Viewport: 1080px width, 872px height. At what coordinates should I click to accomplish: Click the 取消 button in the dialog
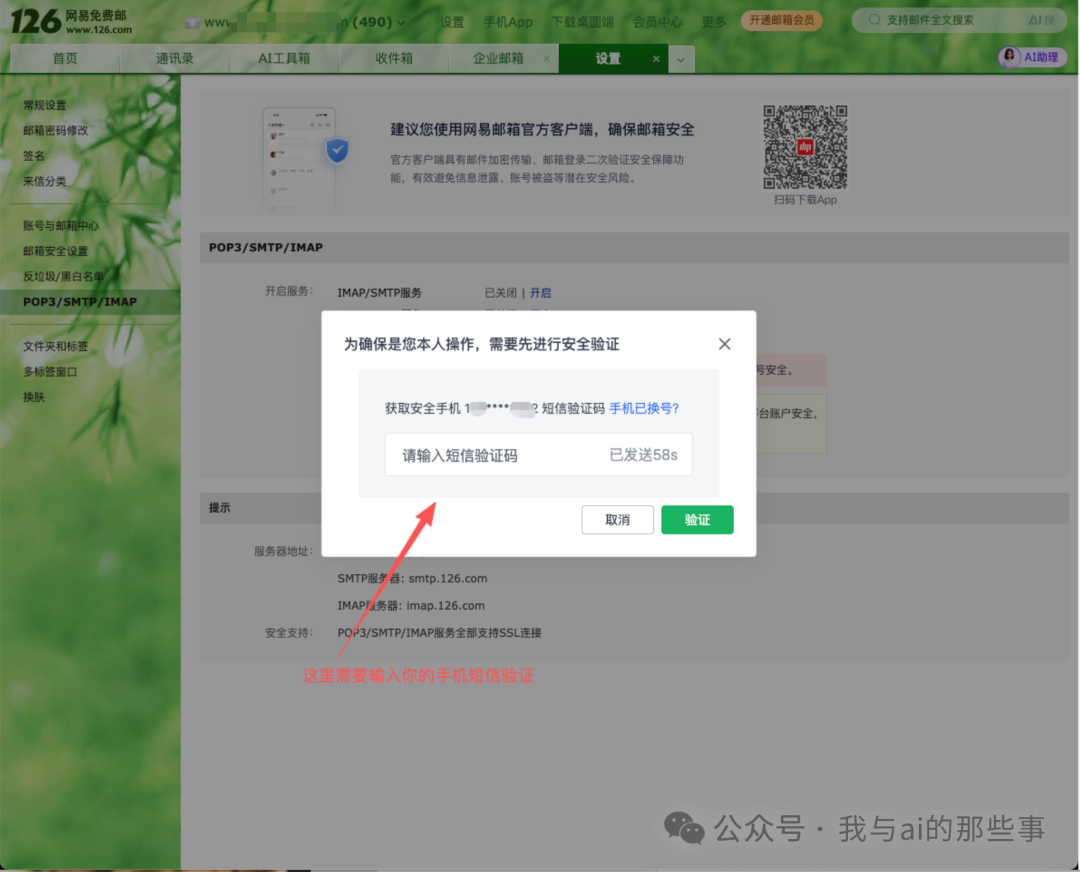[x=617, y=519]
